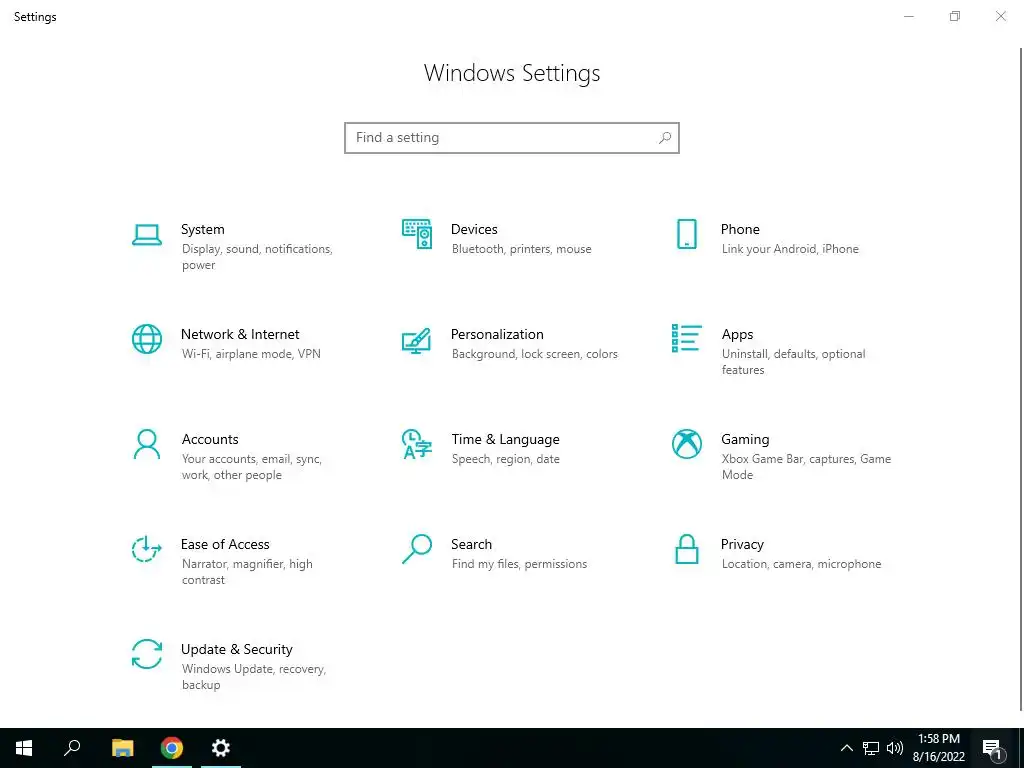The image size is (1024, 768).
Task: Open the Time & Language heading
Action: point(505,440)
